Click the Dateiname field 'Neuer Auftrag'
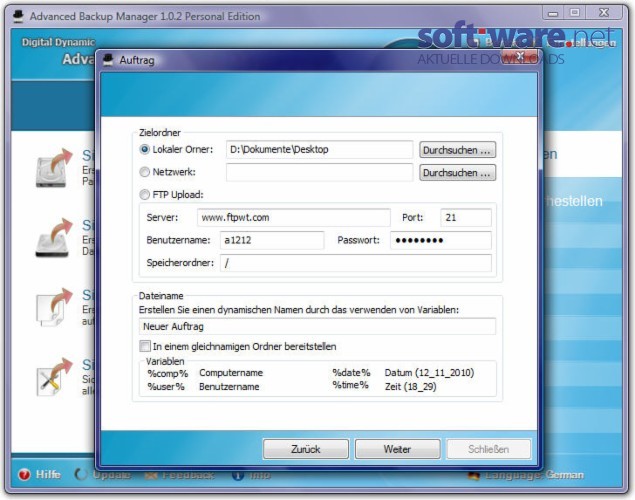 (317, 326)
